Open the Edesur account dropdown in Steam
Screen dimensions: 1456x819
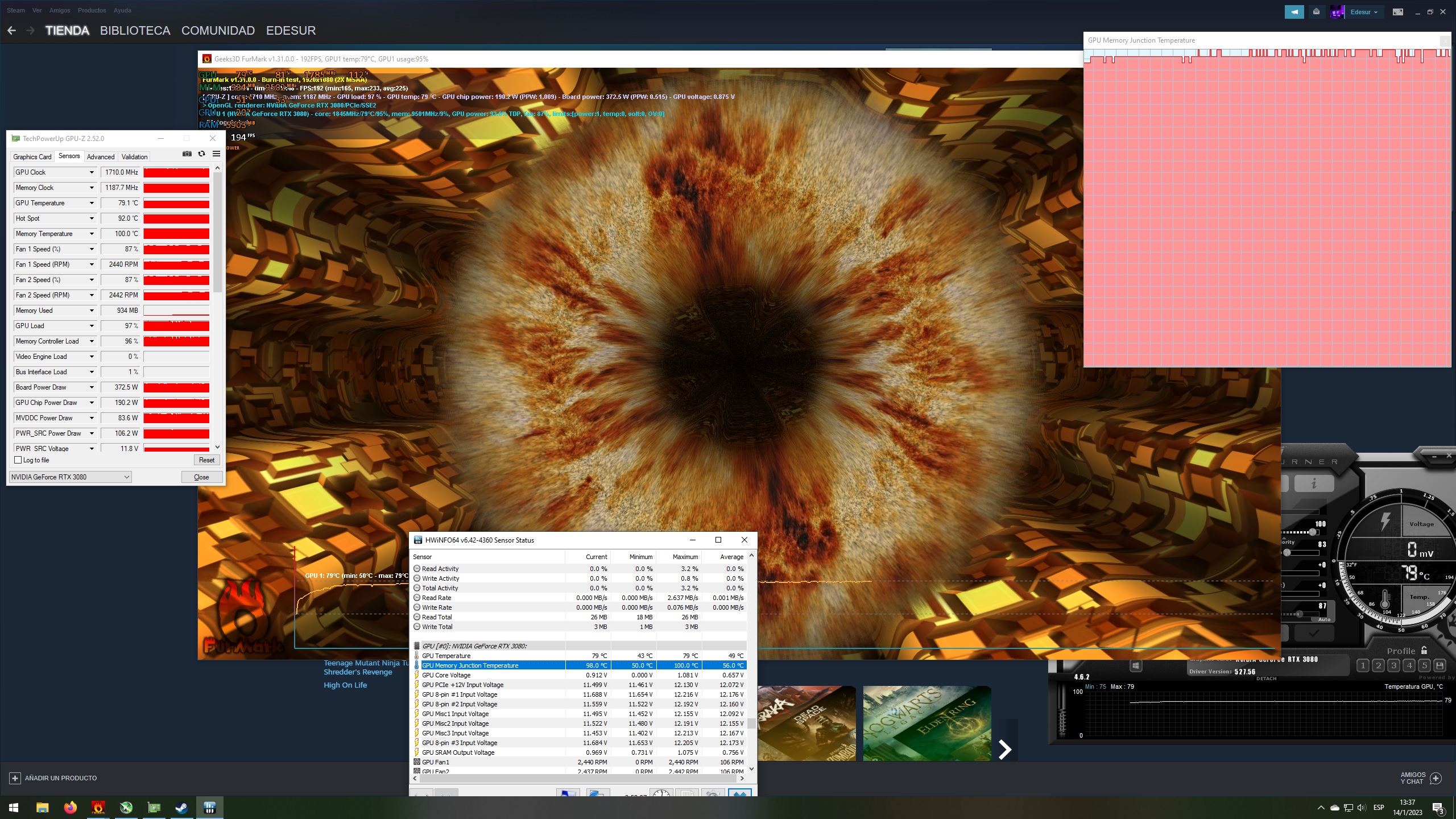(x=1364, y=11)
